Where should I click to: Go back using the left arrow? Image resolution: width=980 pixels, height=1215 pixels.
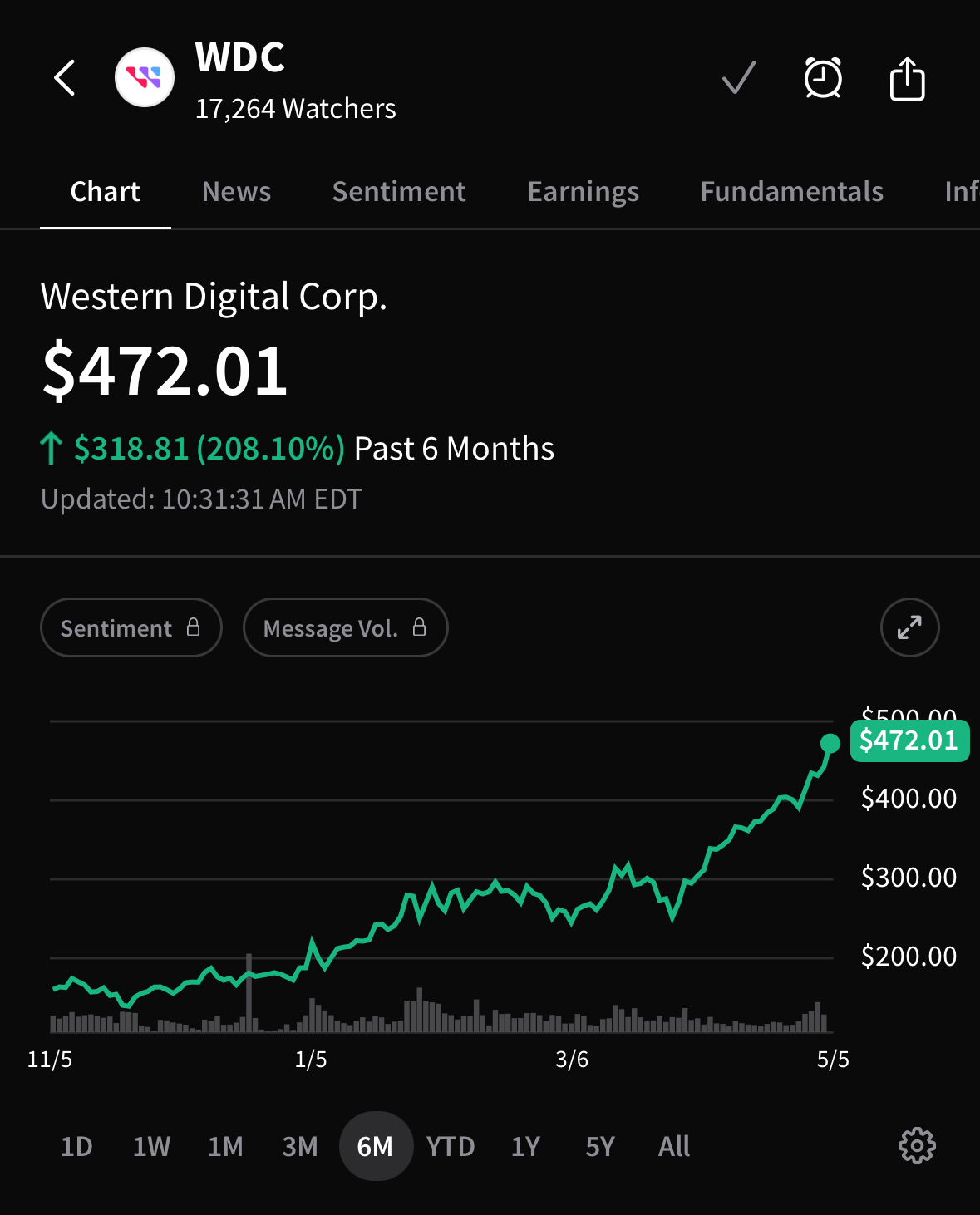[65, 78]
